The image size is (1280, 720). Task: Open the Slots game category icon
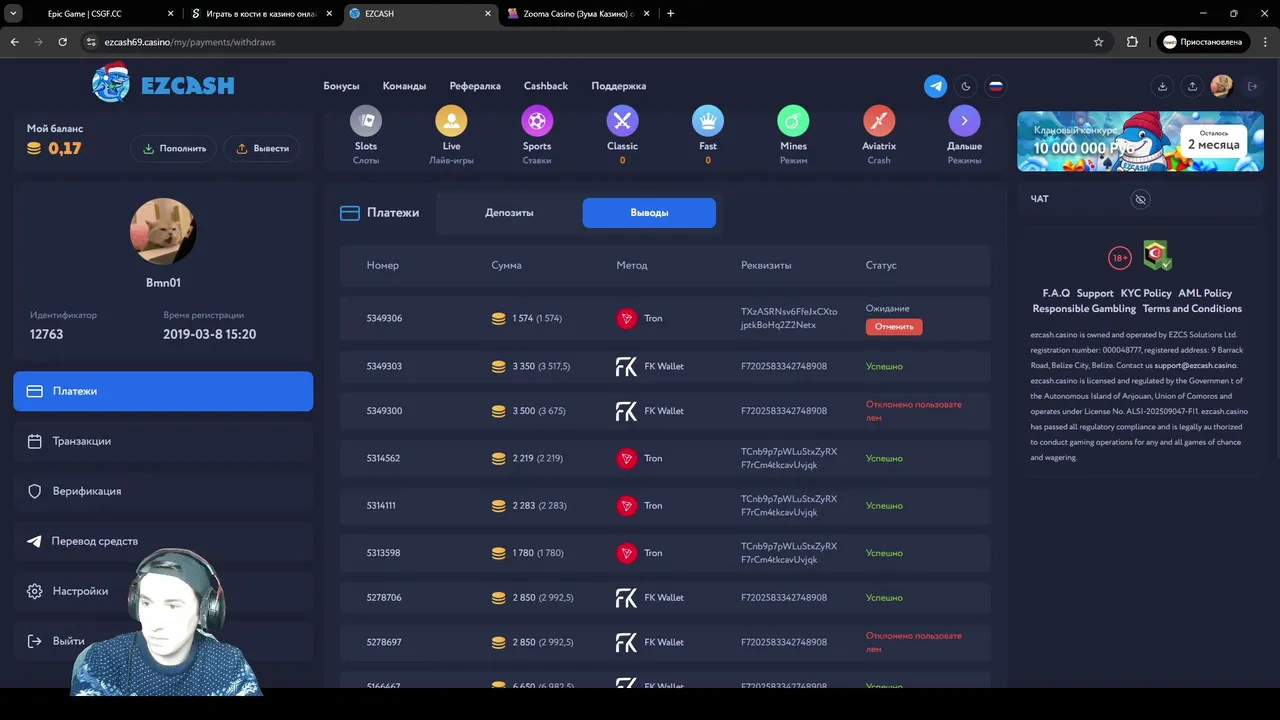coord(366,121)
